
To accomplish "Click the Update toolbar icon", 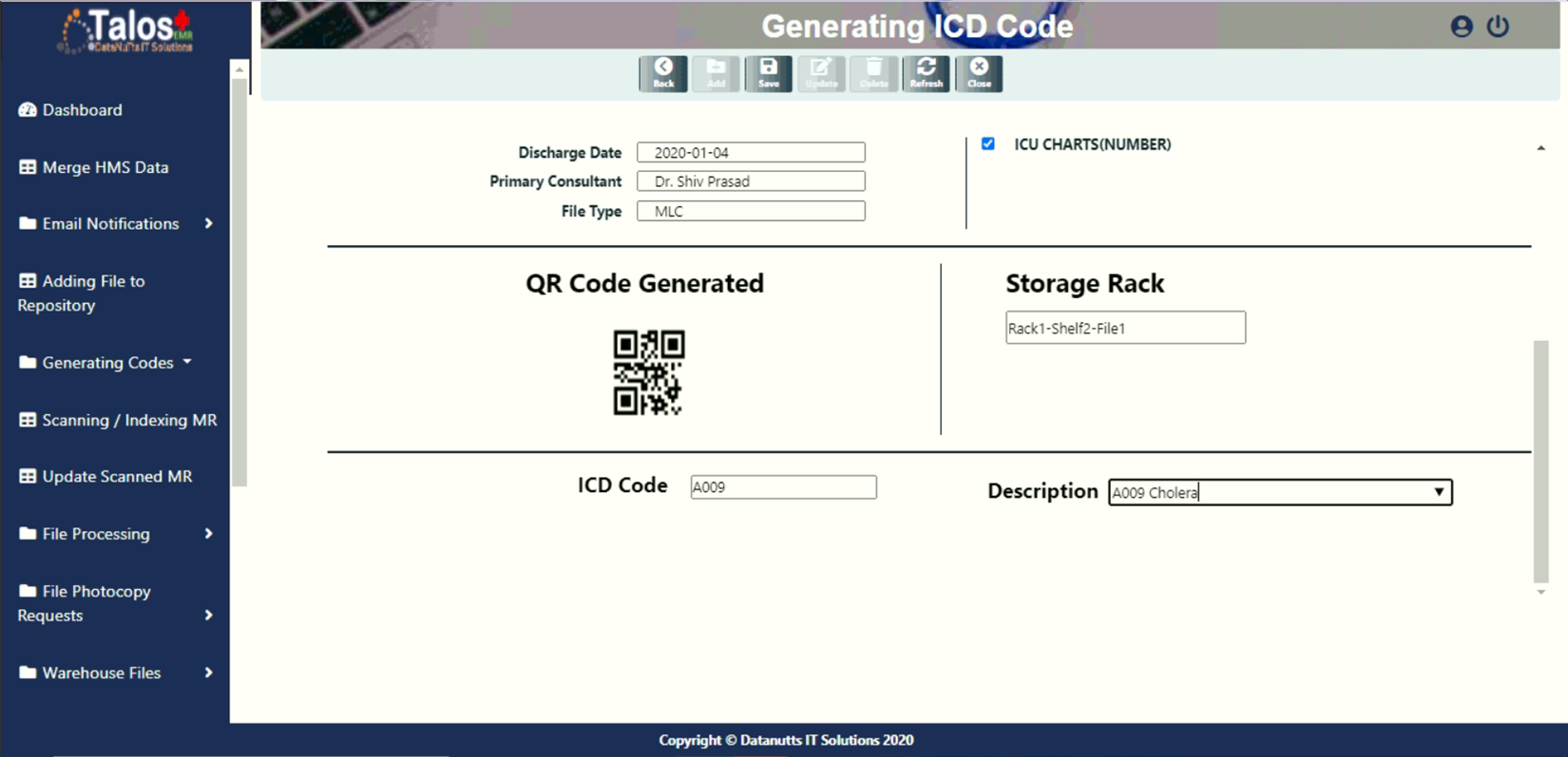I will click(821, 73).
